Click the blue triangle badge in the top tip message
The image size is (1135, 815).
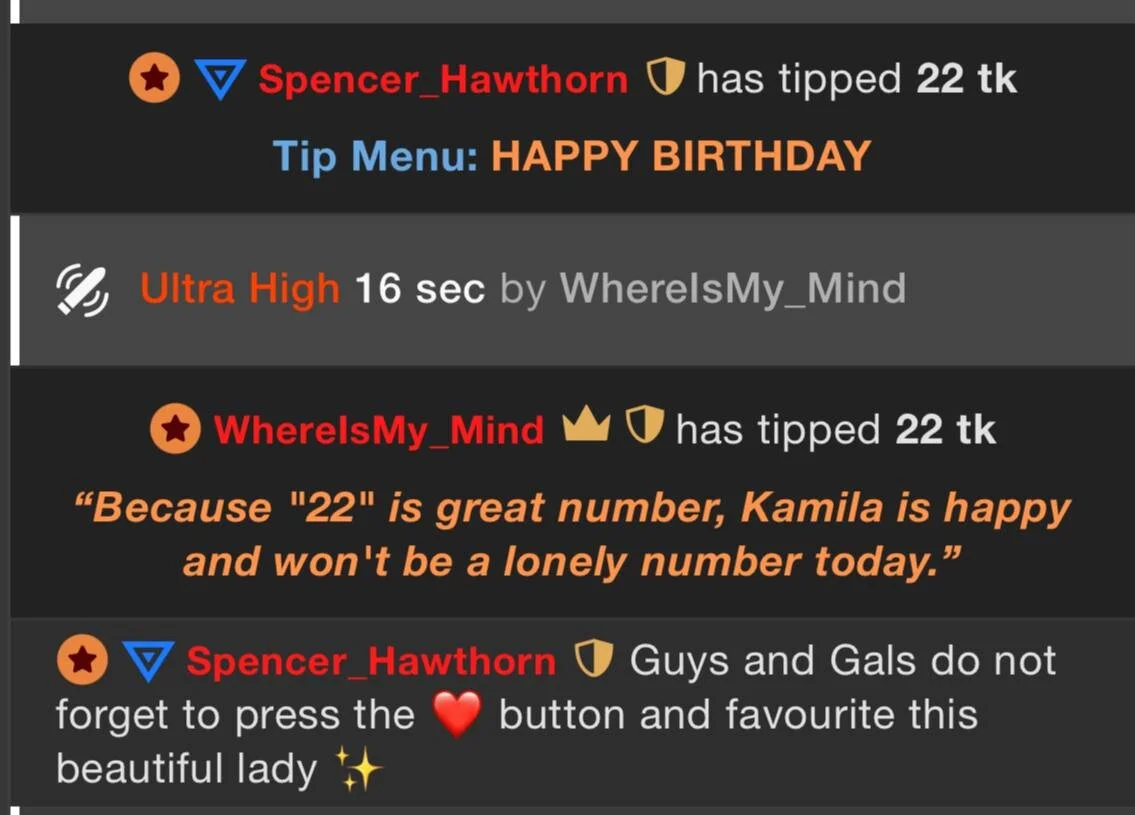[220, 79]
